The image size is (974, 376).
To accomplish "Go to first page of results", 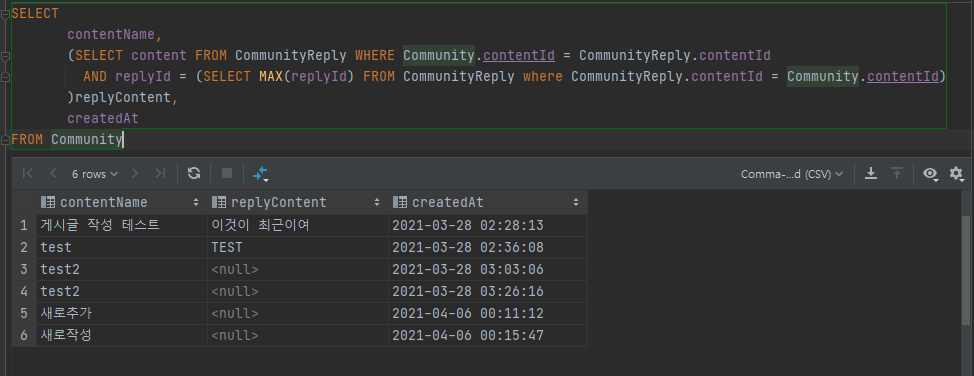I will coord(27,174).
